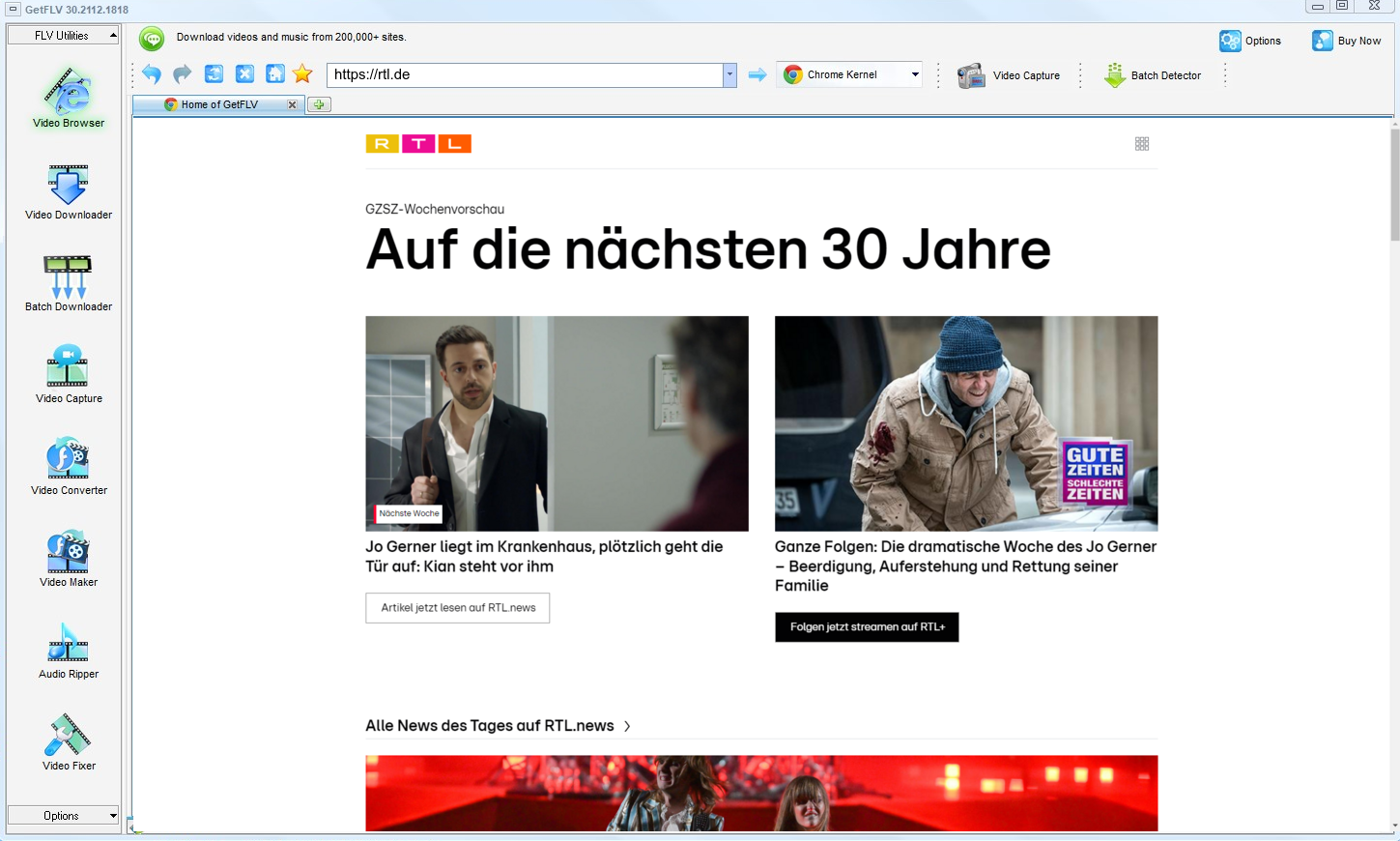Go back to the previous page
Screen dimensions: 1400x841
[x=152, y=74]
